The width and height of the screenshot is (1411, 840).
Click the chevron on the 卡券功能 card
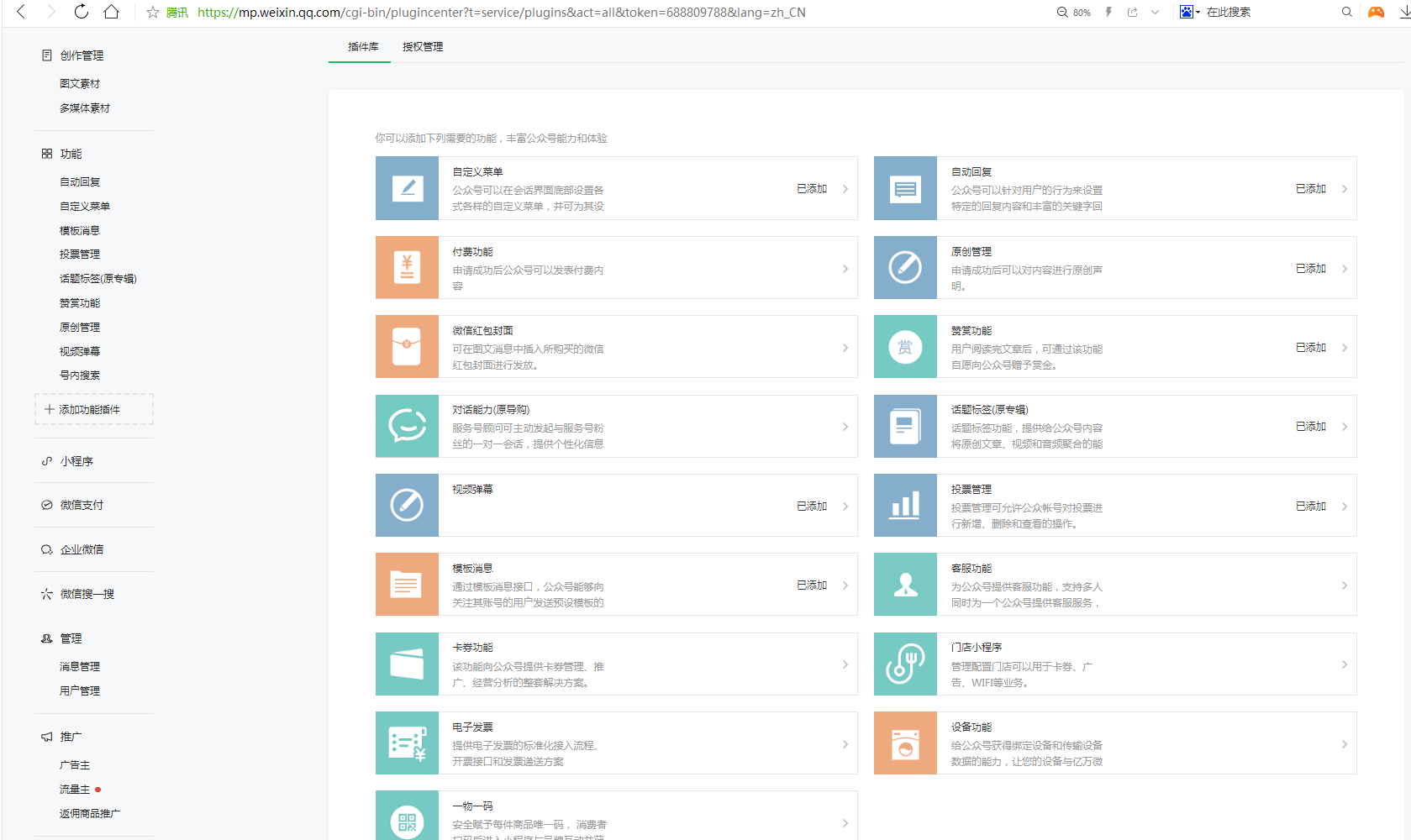pyautogui.click(x=845, y=664)
